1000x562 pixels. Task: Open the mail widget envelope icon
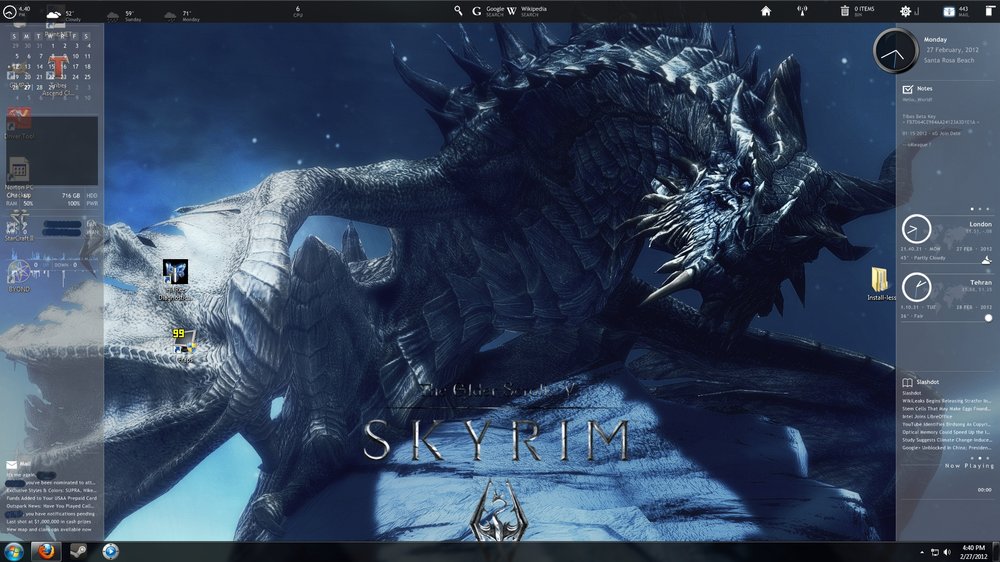(11, 465)
